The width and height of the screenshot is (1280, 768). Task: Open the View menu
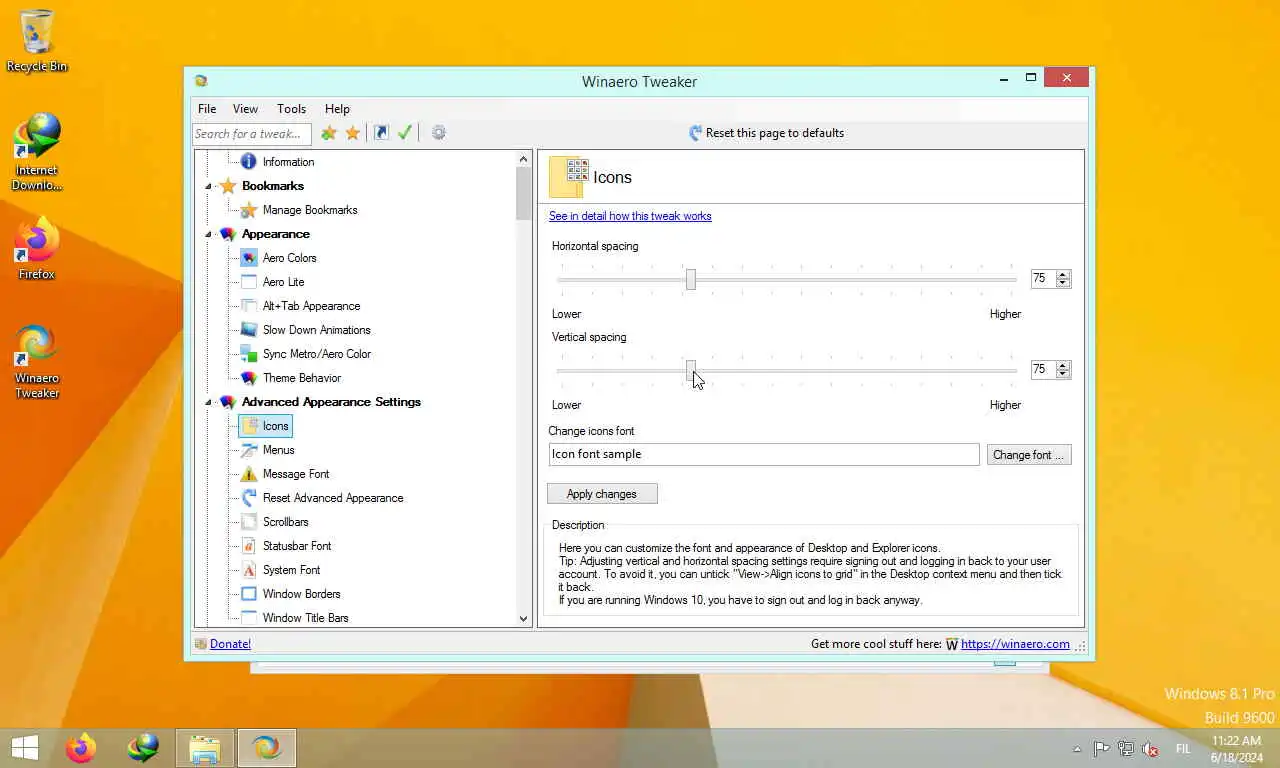[245, 109]
